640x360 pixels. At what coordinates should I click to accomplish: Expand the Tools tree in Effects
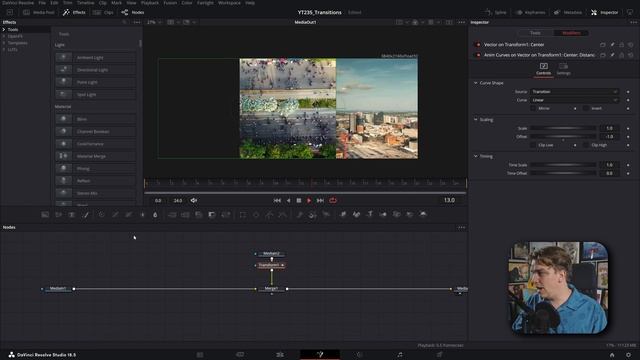[4, 29]
